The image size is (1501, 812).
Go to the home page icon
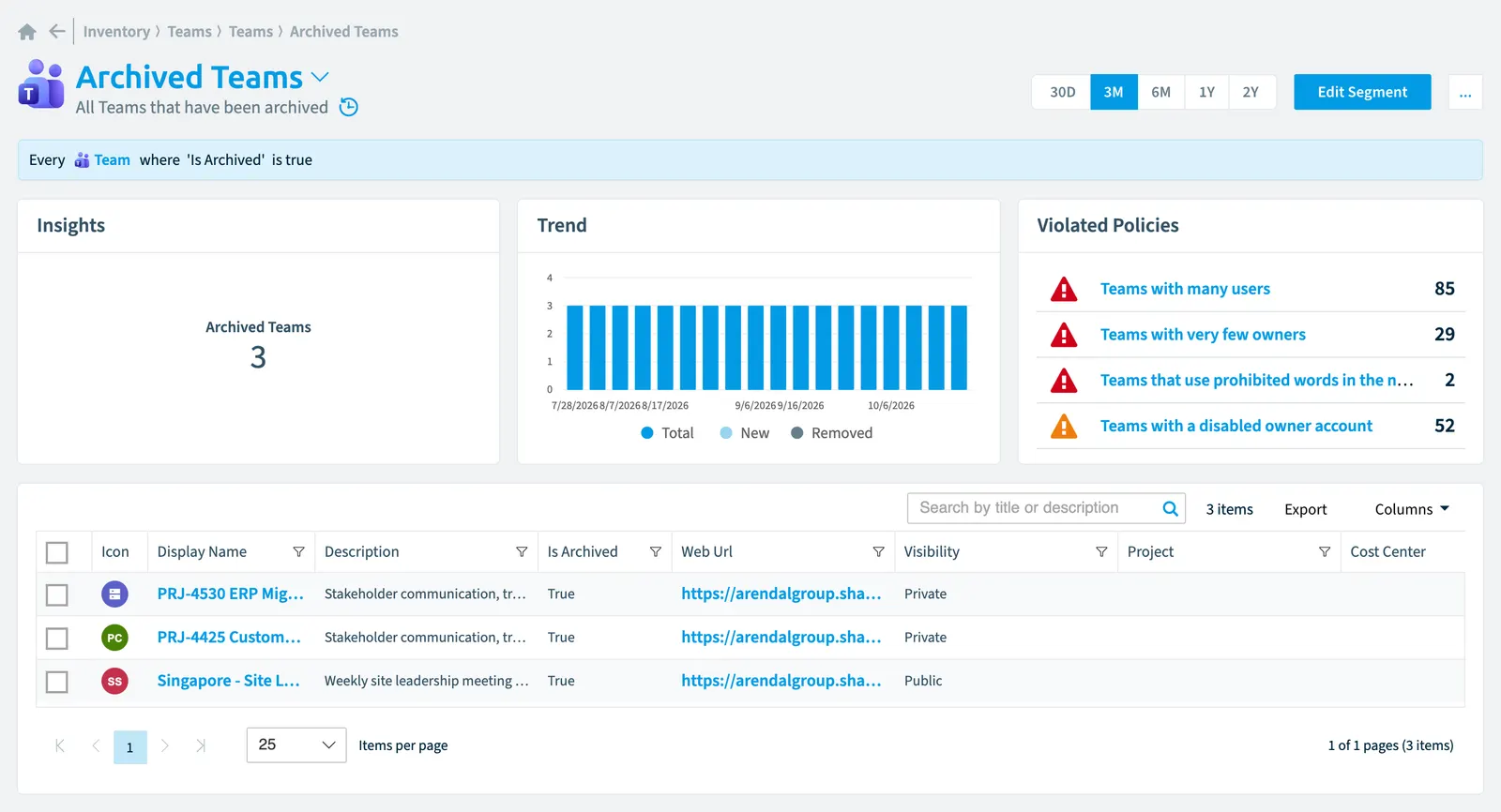(27, 32)
